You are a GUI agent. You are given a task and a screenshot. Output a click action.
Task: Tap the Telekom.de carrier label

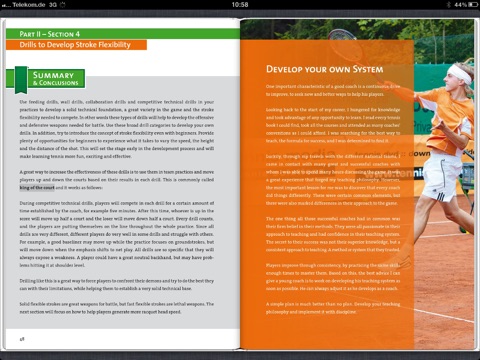click(28, 5)
